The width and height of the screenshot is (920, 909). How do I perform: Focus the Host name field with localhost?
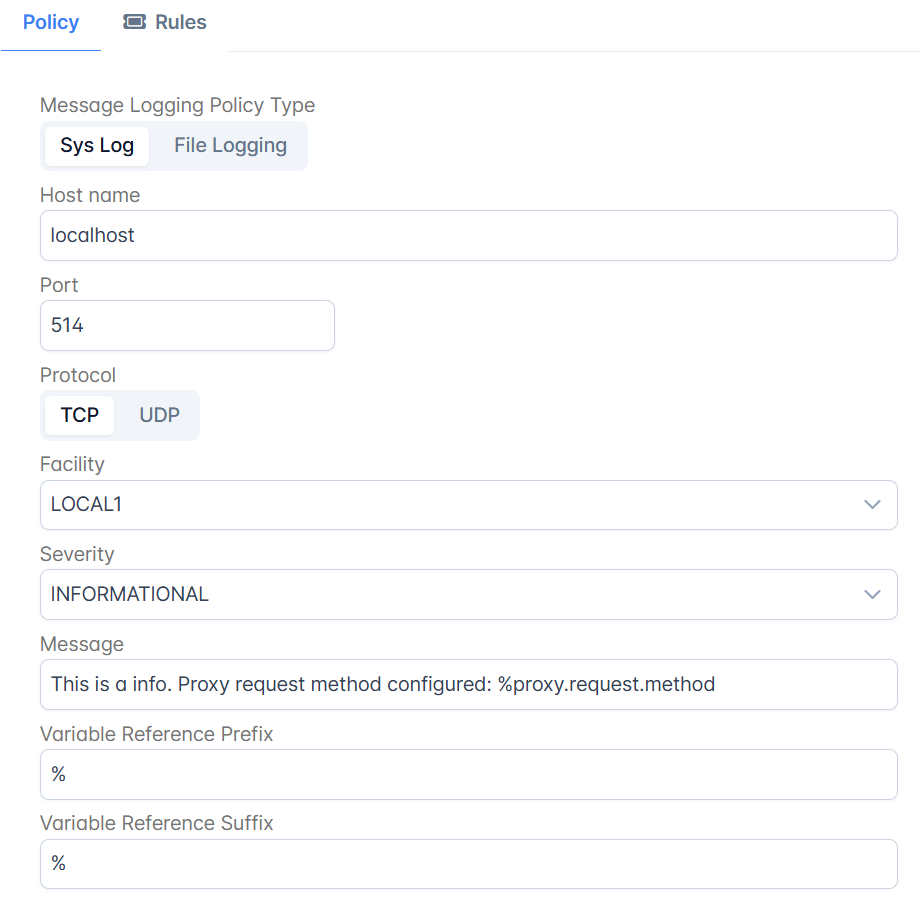pyautogui.click(x=469, y=235)
